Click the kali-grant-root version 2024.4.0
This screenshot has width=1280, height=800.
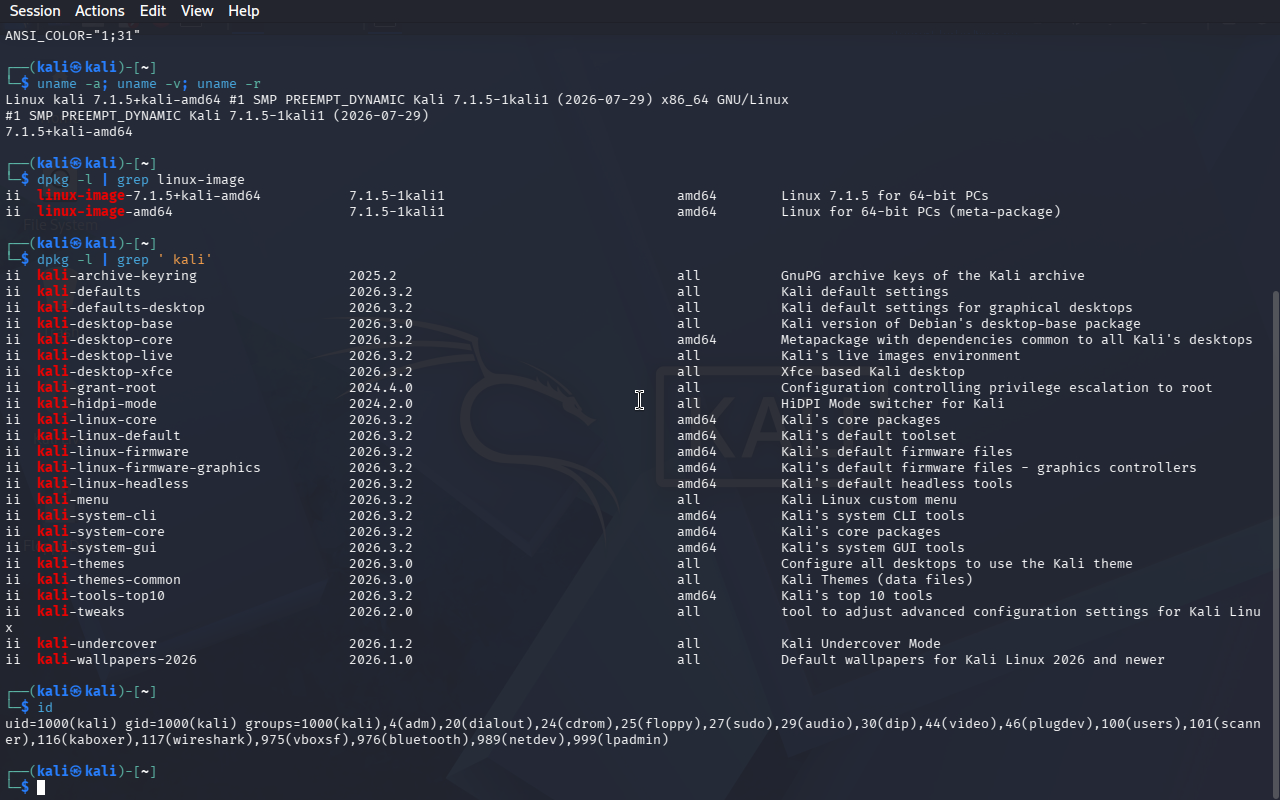coord(381,388)
